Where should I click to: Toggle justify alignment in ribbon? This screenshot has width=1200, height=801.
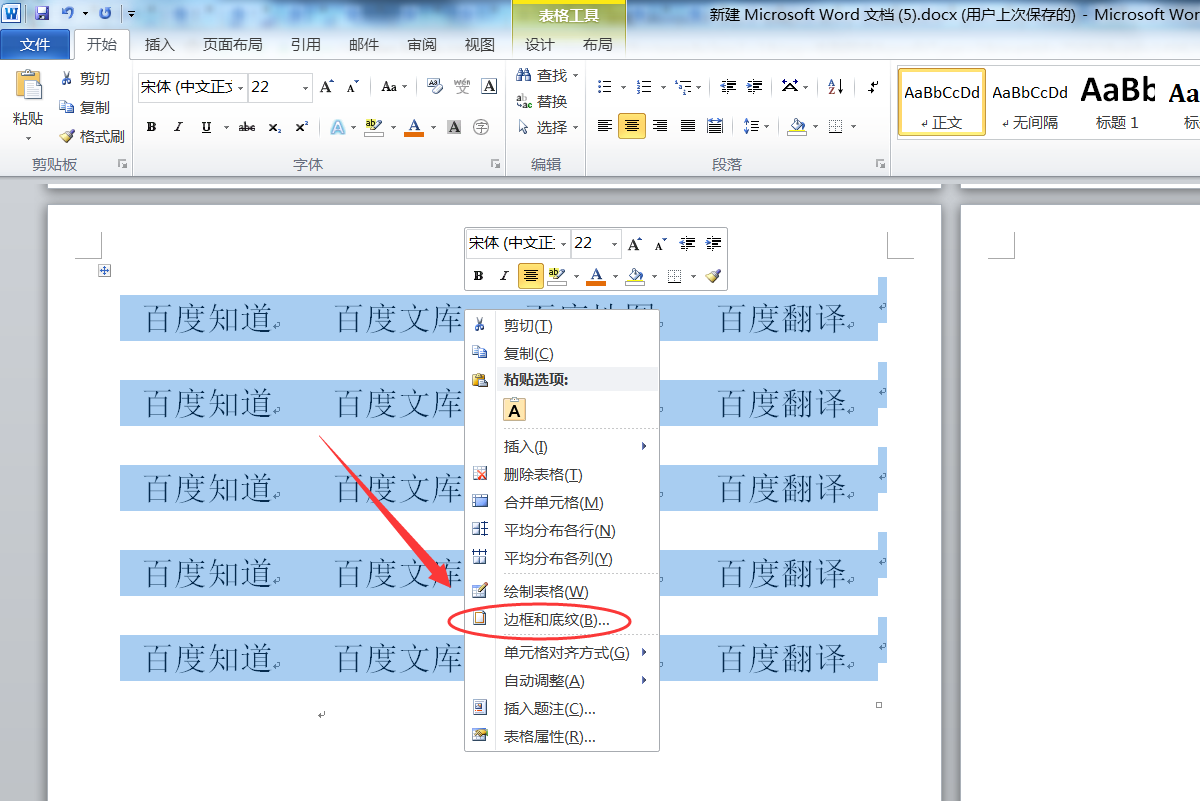click(687, 126)
